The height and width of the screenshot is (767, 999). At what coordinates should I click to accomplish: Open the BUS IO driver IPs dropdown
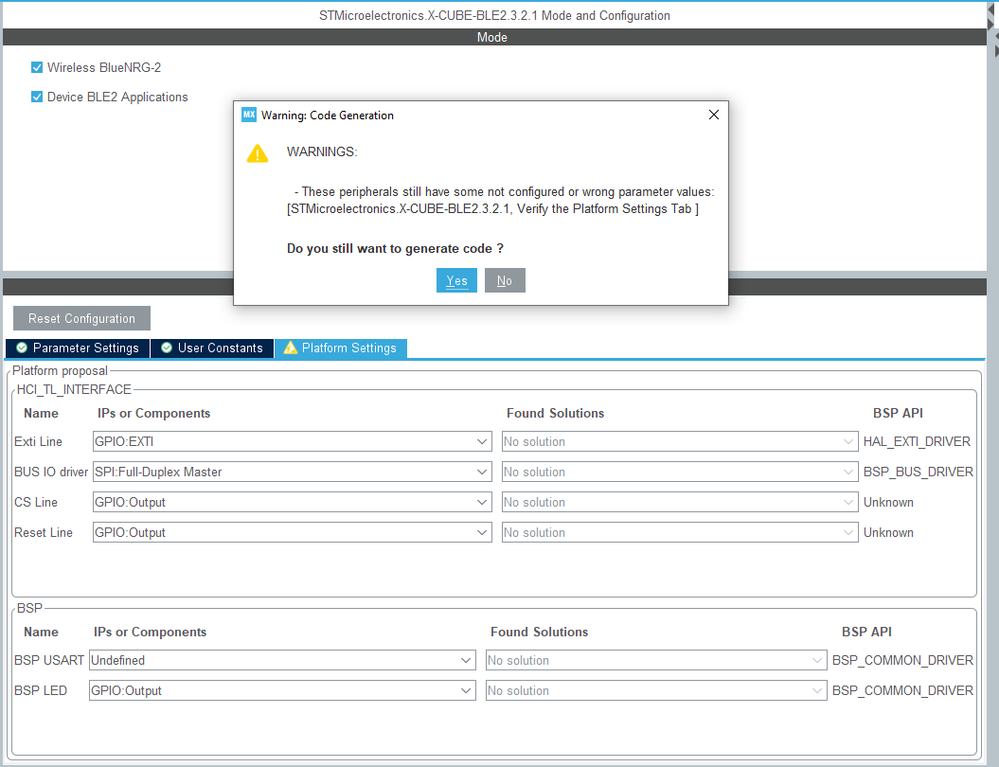point(292,472)
